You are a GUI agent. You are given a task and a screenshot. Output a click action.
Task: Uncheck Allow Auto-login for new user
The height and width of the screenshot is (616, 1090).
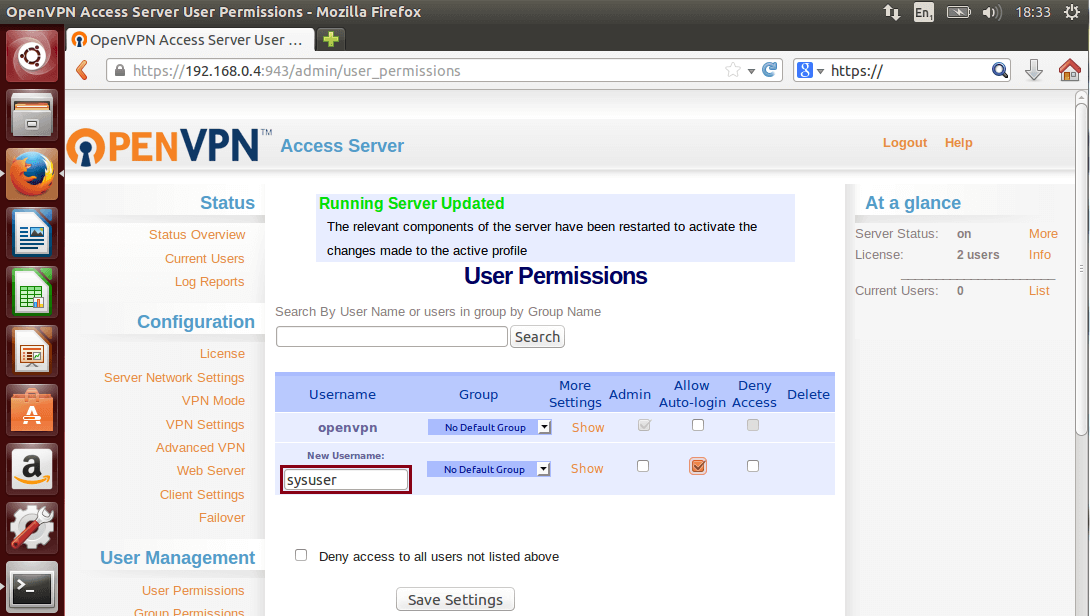pos(698,466)
